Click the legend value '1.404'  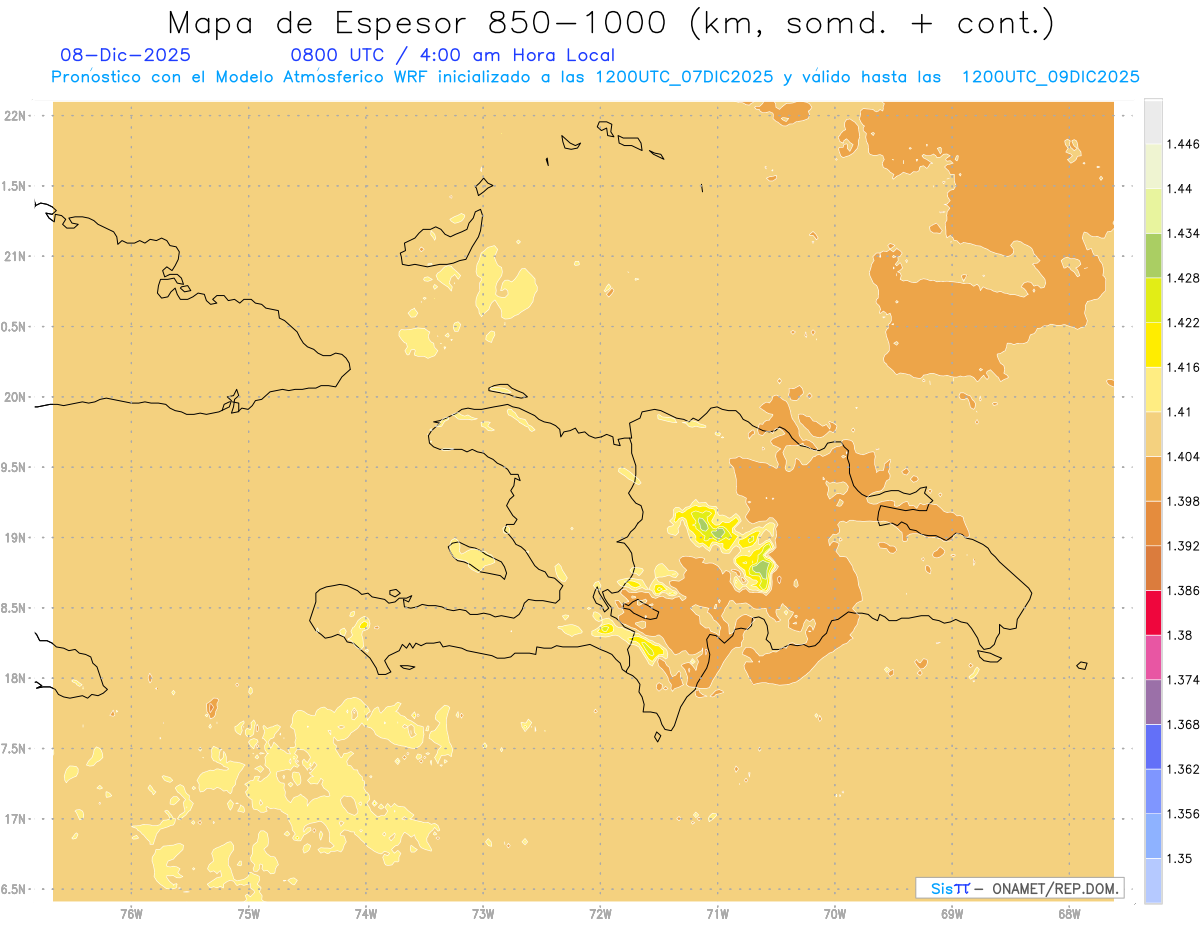click(1183, 456)
